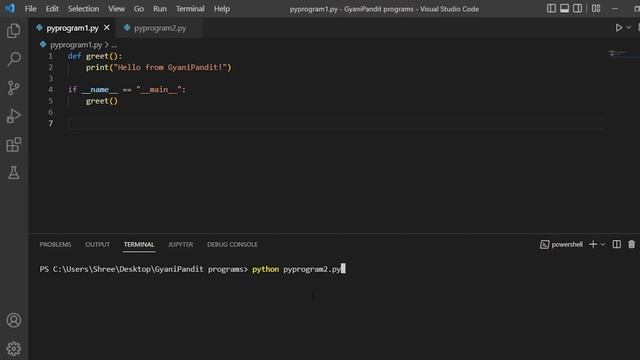The height and width of the screenshot is (360, 640).
Task: Click line number 4 in gutter
Action: 51,89
